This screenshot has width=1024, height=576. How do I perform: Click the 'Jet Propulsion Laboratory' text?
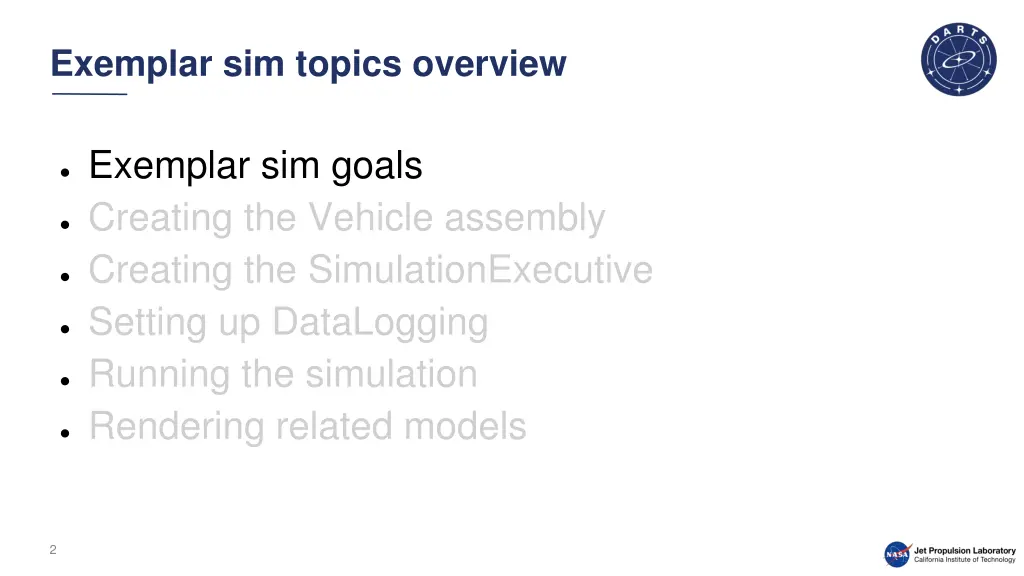[964, 549]
